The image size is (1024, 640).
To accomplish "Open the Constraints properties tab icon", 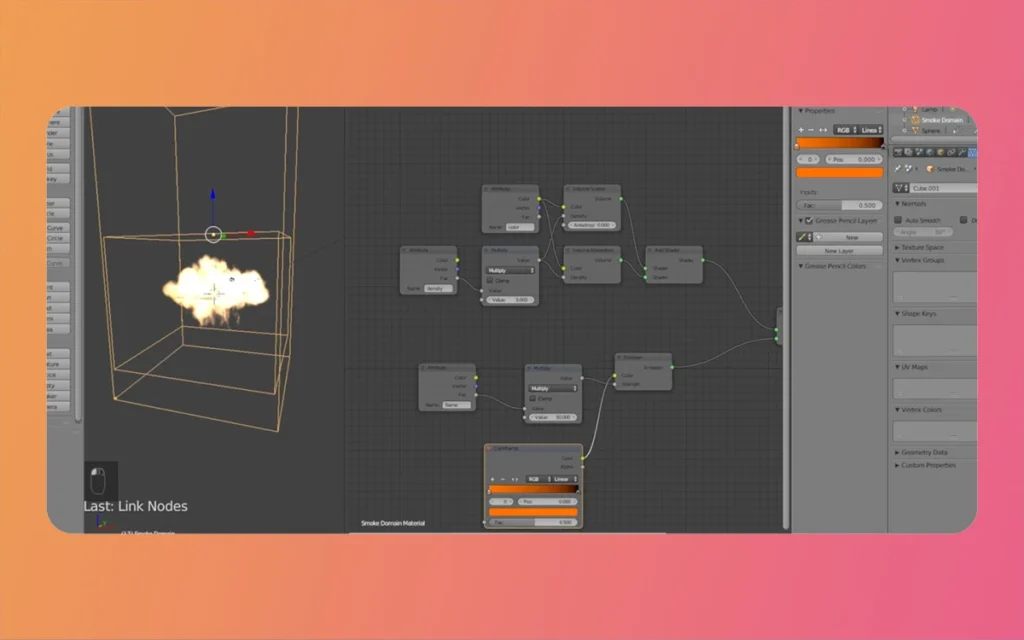I will coord(951,152).
